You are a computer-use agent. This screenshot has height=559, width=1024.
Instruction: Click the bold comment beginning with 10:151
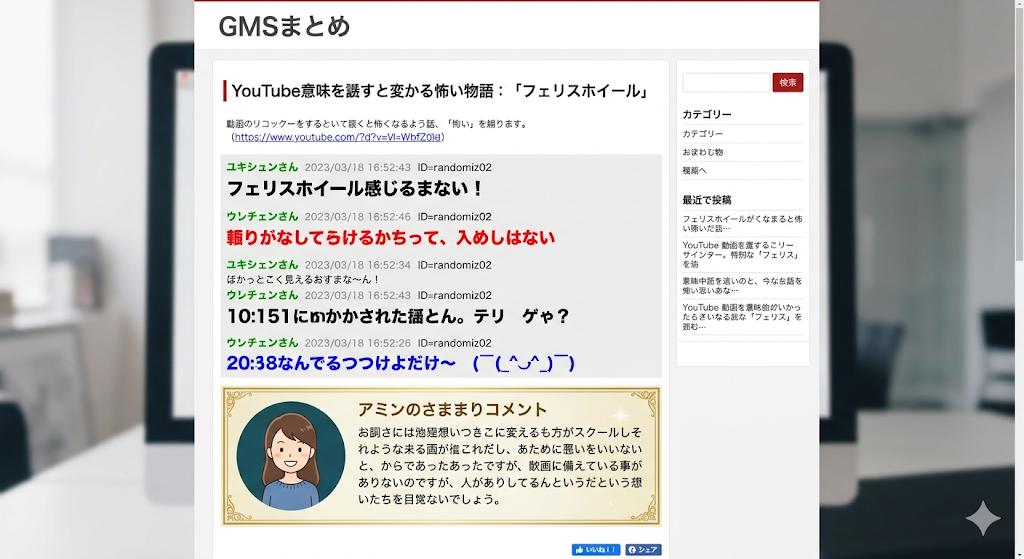pos(397,316)
